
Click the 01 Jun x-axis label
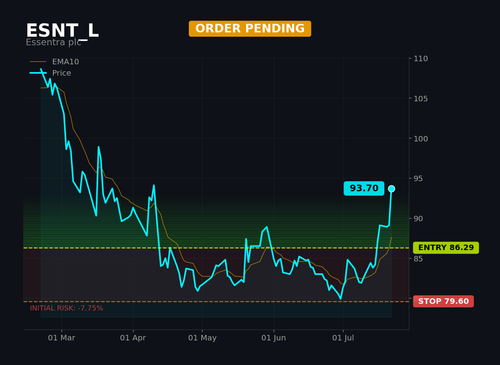274,338
